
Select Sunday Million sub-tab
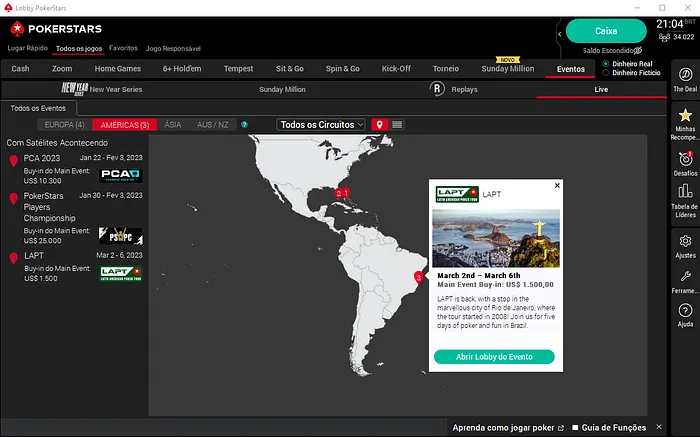(282, 89)
